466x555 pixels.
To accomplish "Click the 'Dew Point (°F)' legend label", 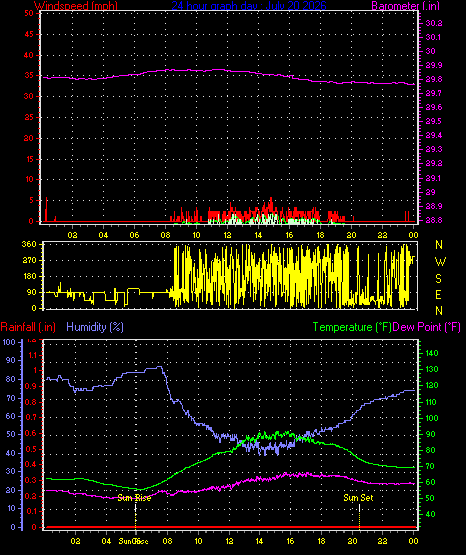I will 426,327.
